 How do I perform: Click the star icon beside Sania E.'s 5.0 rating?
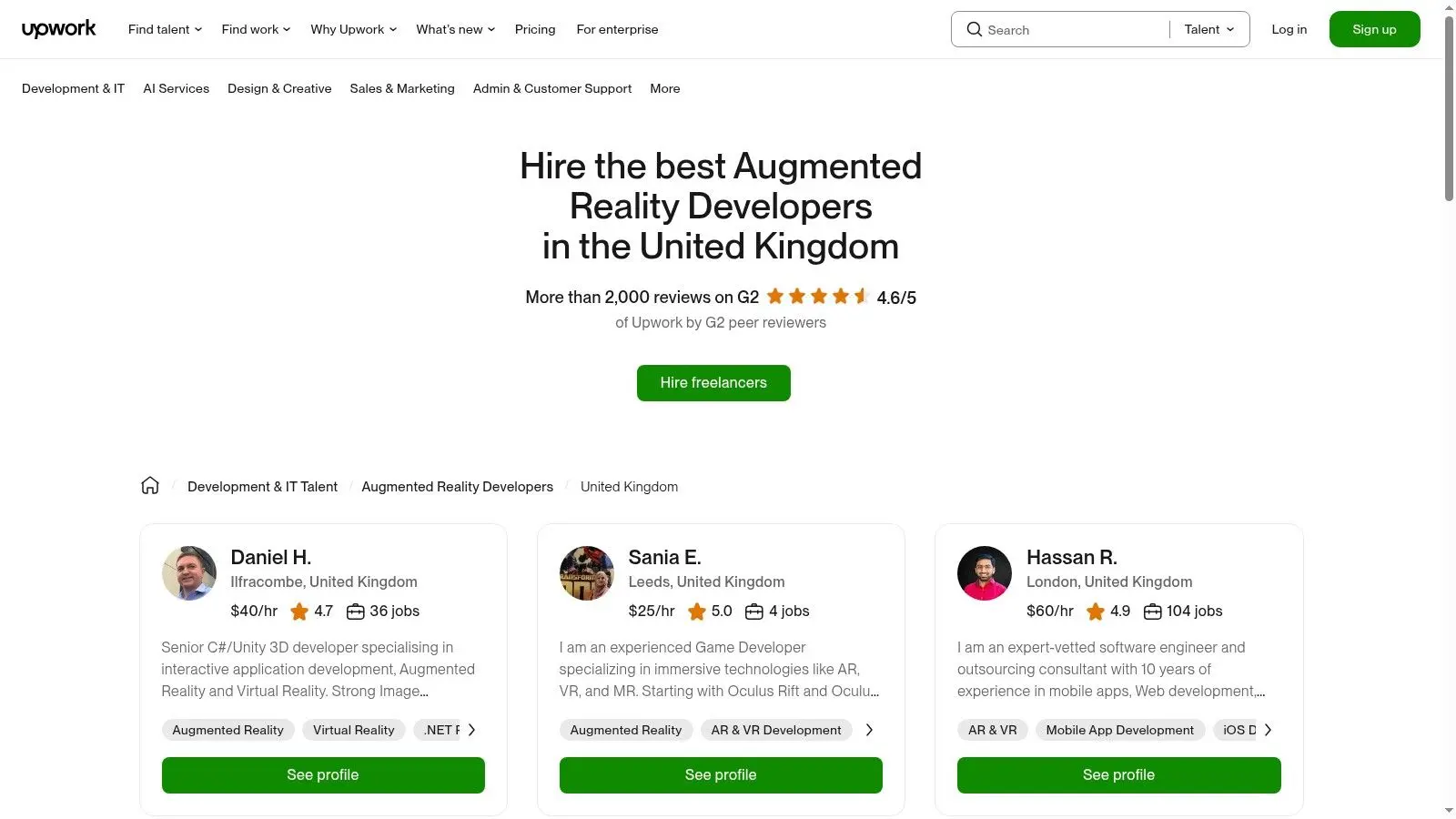pos(696,611)
